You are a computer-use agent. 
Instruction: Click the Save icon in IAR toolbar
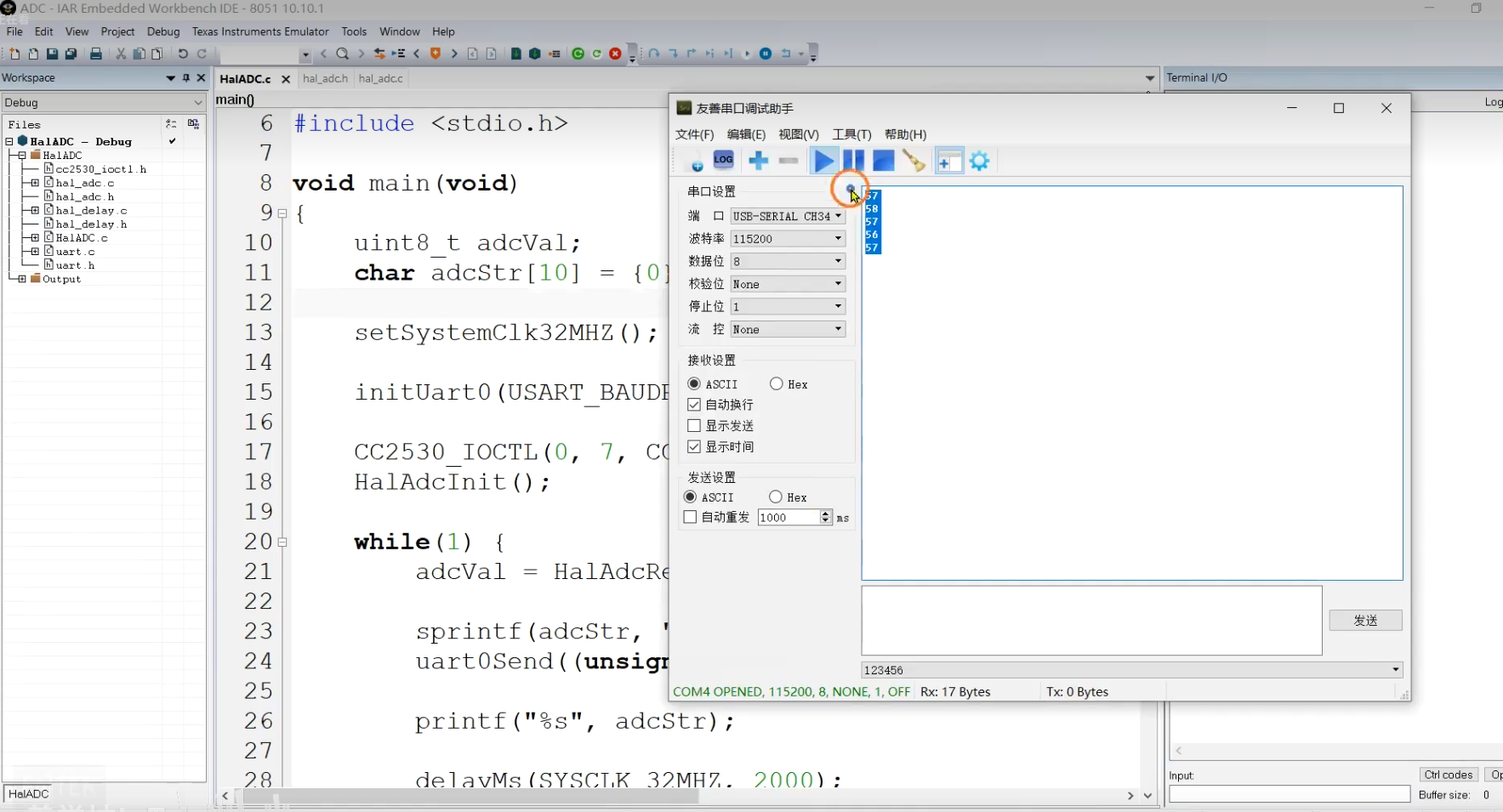coord(52,54)
